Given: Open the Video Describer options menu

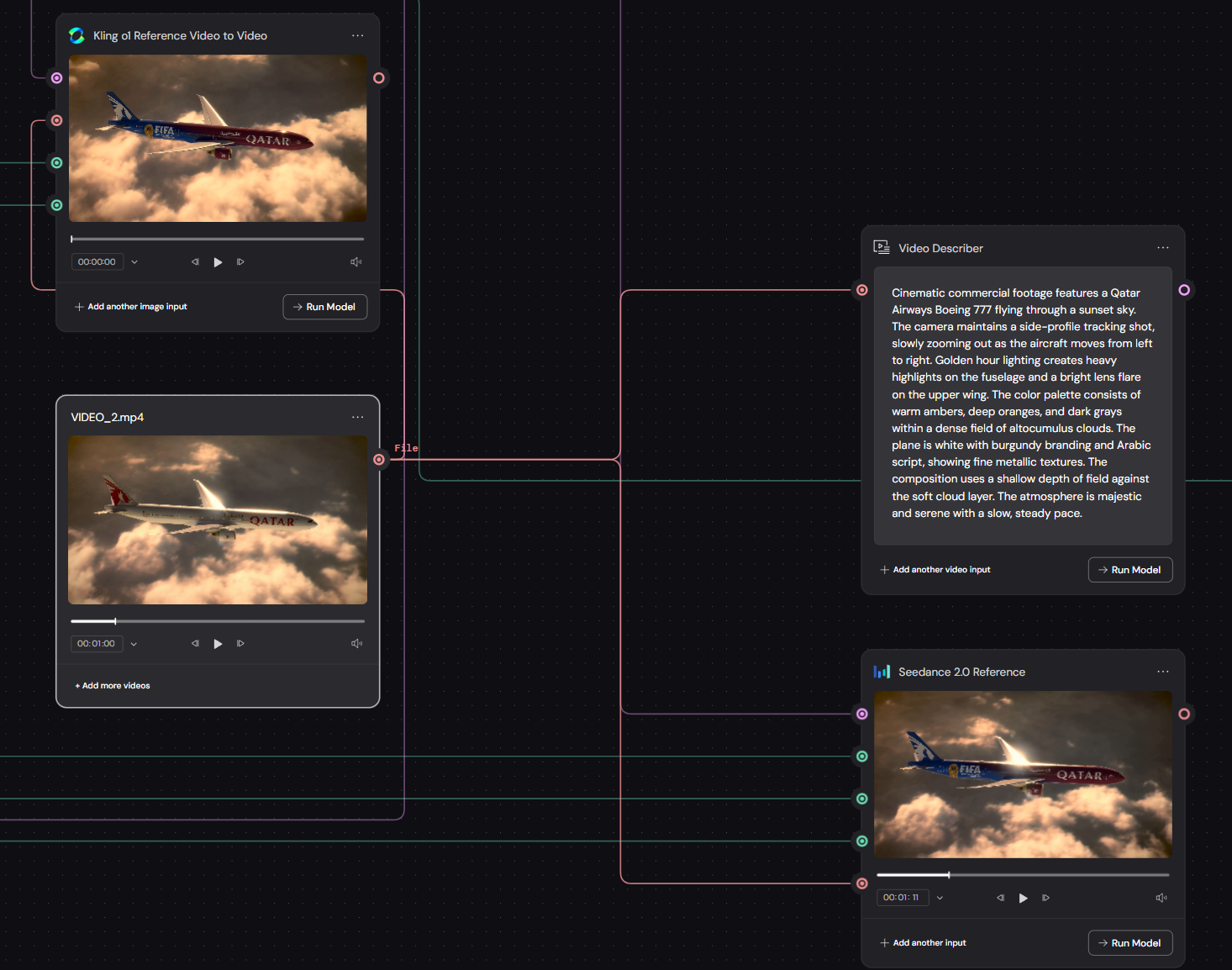Looking at the screenshot, I should pyautogui.click(x=1163, y=248).
